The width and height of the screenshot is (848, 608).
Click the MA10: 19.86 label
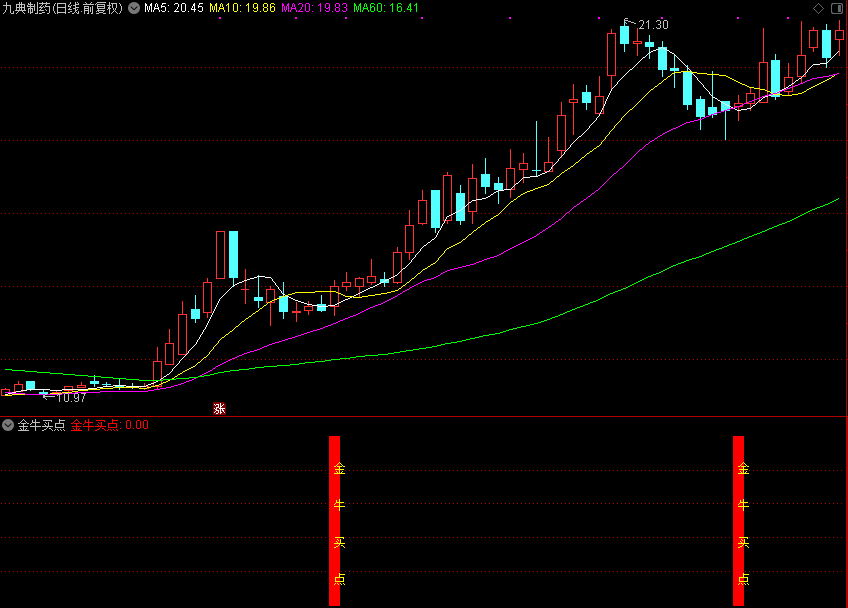tap(242, 8)
